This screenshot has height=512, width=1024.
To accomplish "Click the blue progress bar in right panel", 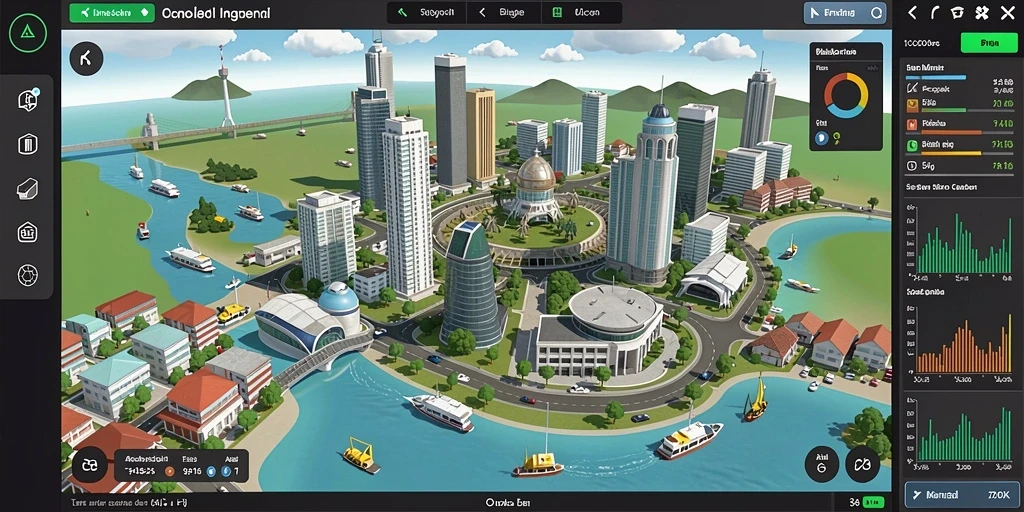I will 935,78.
